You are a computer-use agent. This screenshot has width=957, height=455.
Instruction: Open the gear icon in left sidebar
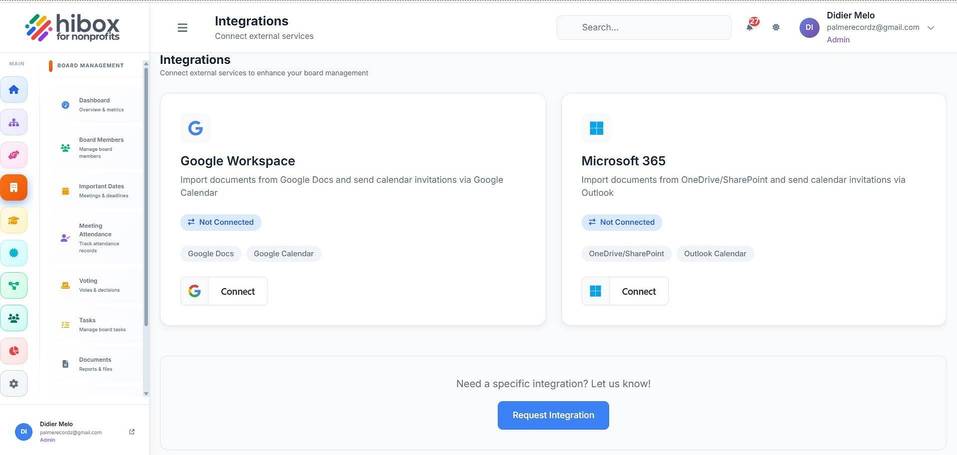13,384
